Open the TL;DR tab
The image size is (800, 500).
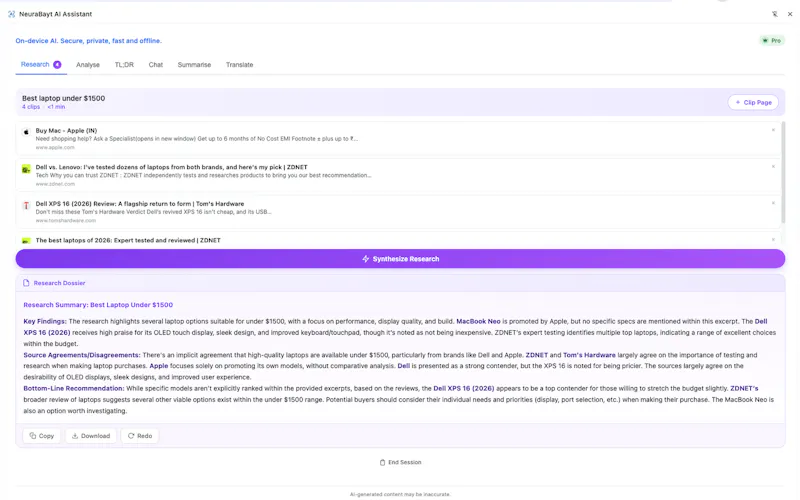[x=124, y=65]
